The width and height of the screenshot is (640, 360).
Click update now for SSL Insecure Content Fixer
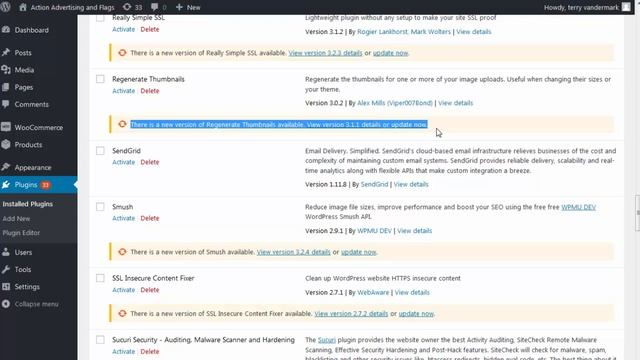(416, 313)
